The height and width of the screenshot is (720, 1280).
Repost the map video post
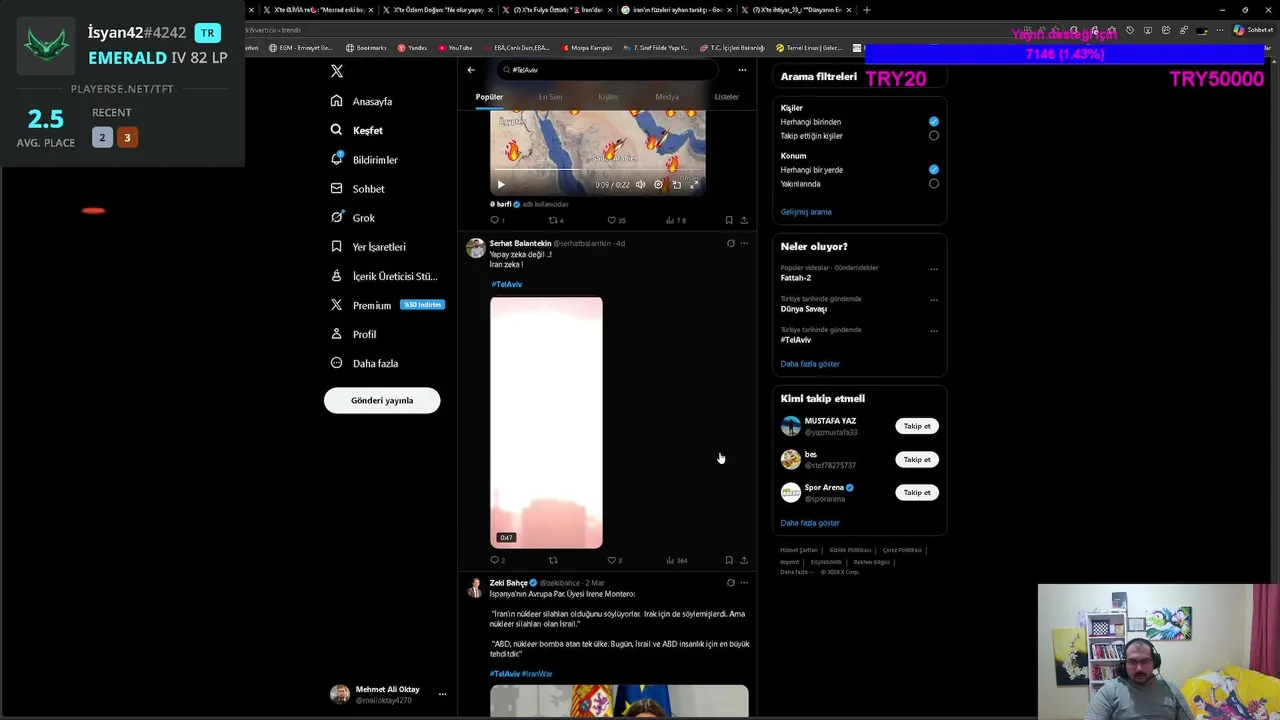(x=555, y=220)
